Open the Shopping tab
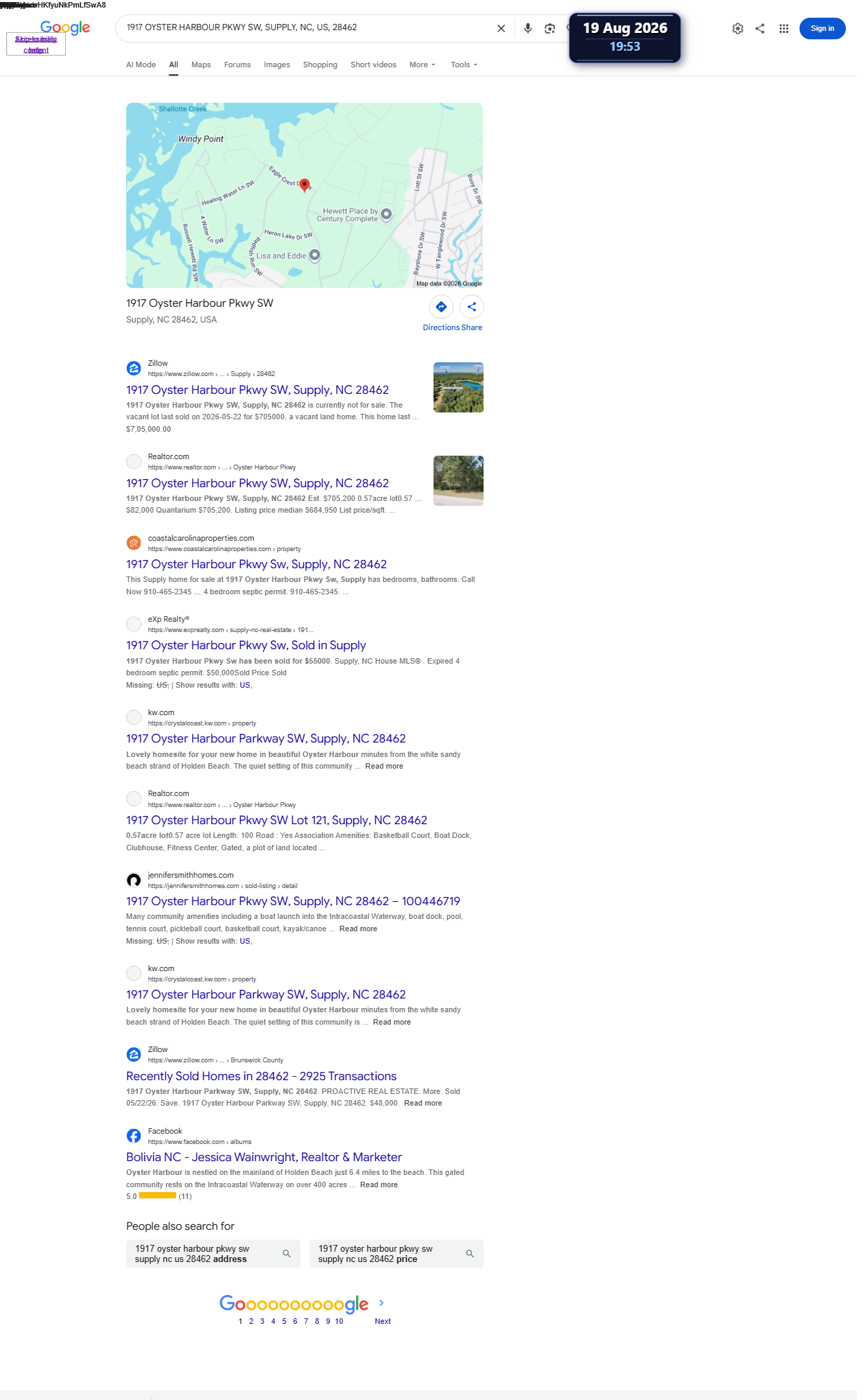 pos(320,65)
